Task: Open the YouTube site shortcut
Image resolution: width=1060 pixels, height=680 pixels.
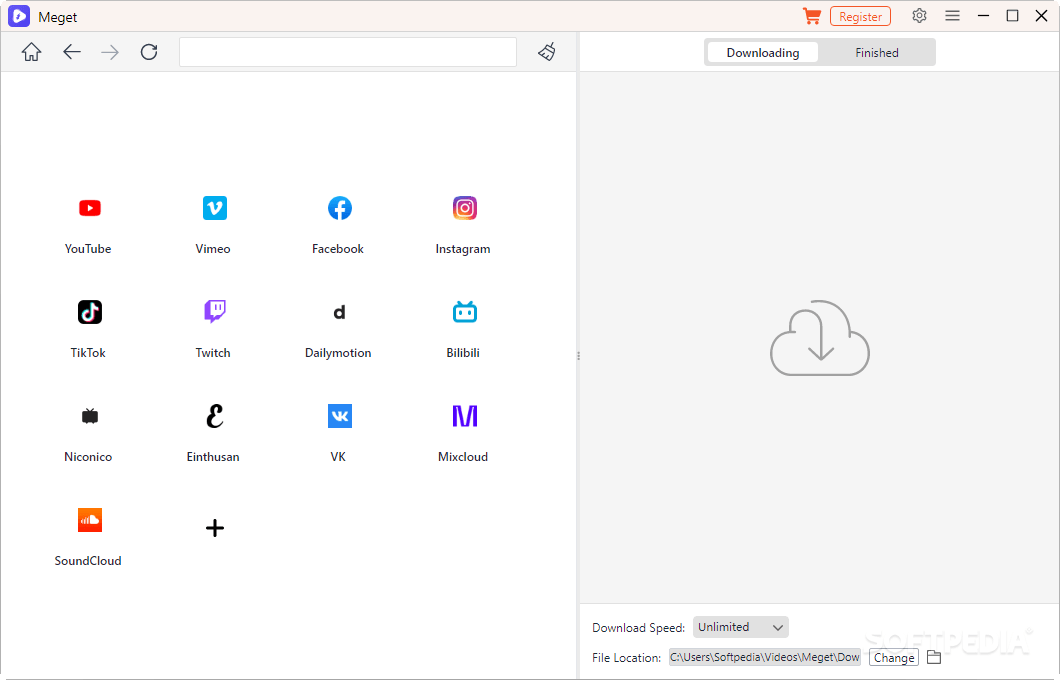Action: pyautogui.click(x=89, y=208)
